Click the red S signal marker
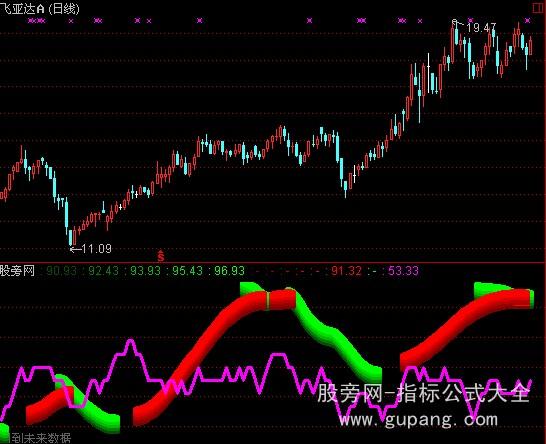Image resolution: width=546 pixels, height=444 pixels. click(161, 256)
